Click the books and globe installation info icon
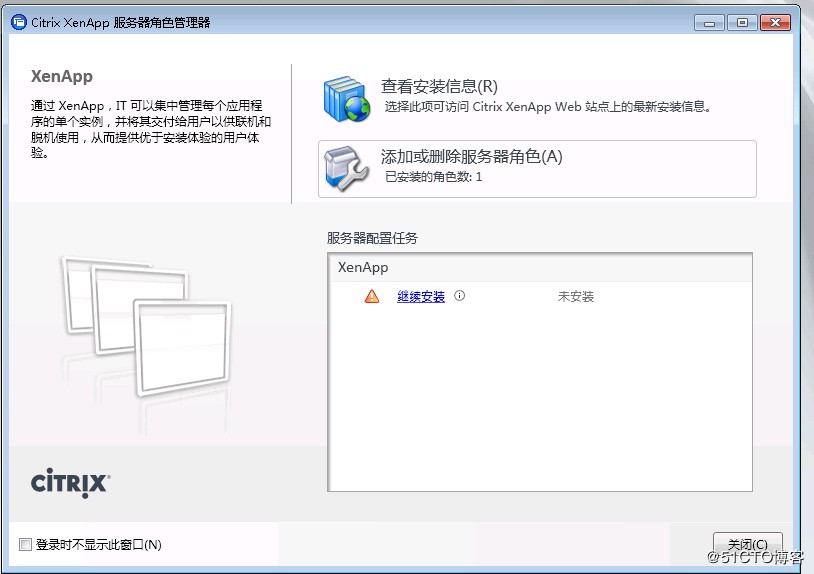Screen dimensions: 814x574 [347, 99]
